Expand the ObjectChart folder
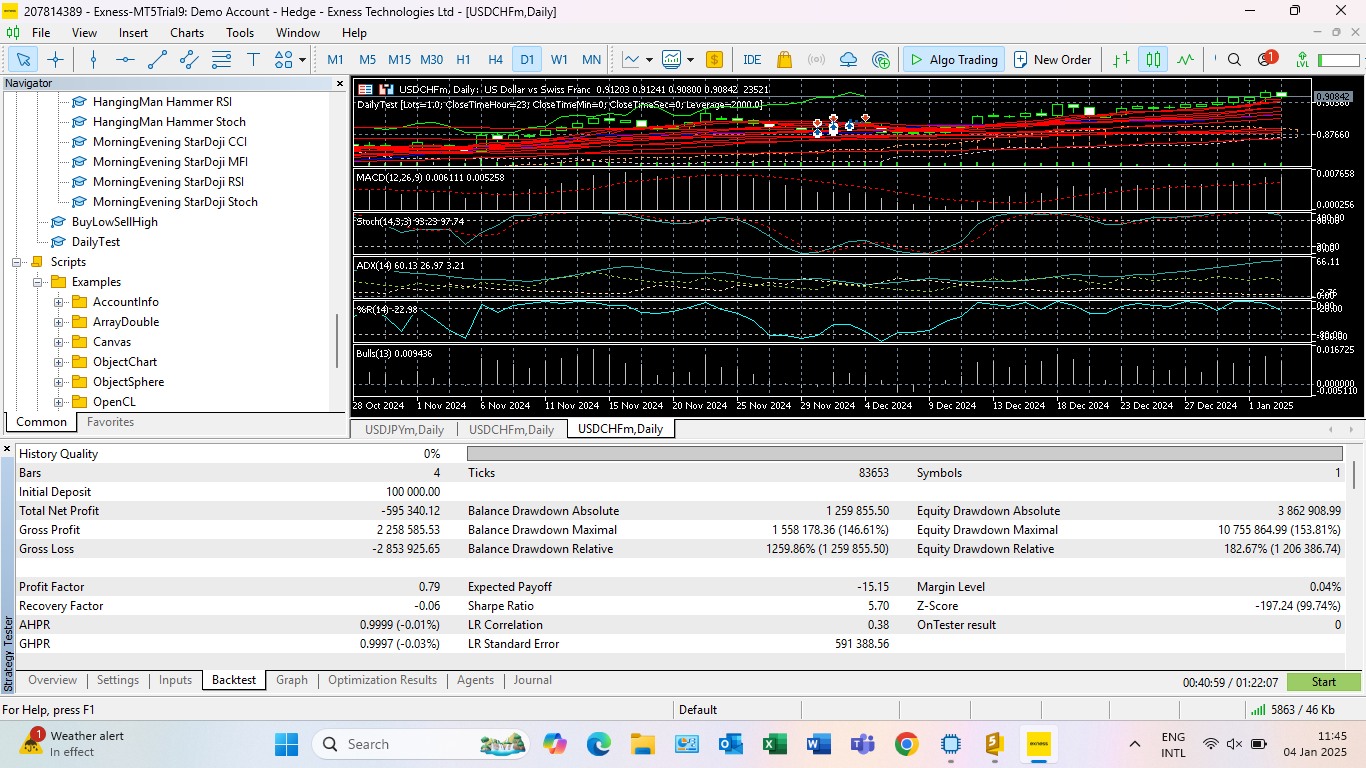This screenshot has height=768, width=1366. coord(59,362)
